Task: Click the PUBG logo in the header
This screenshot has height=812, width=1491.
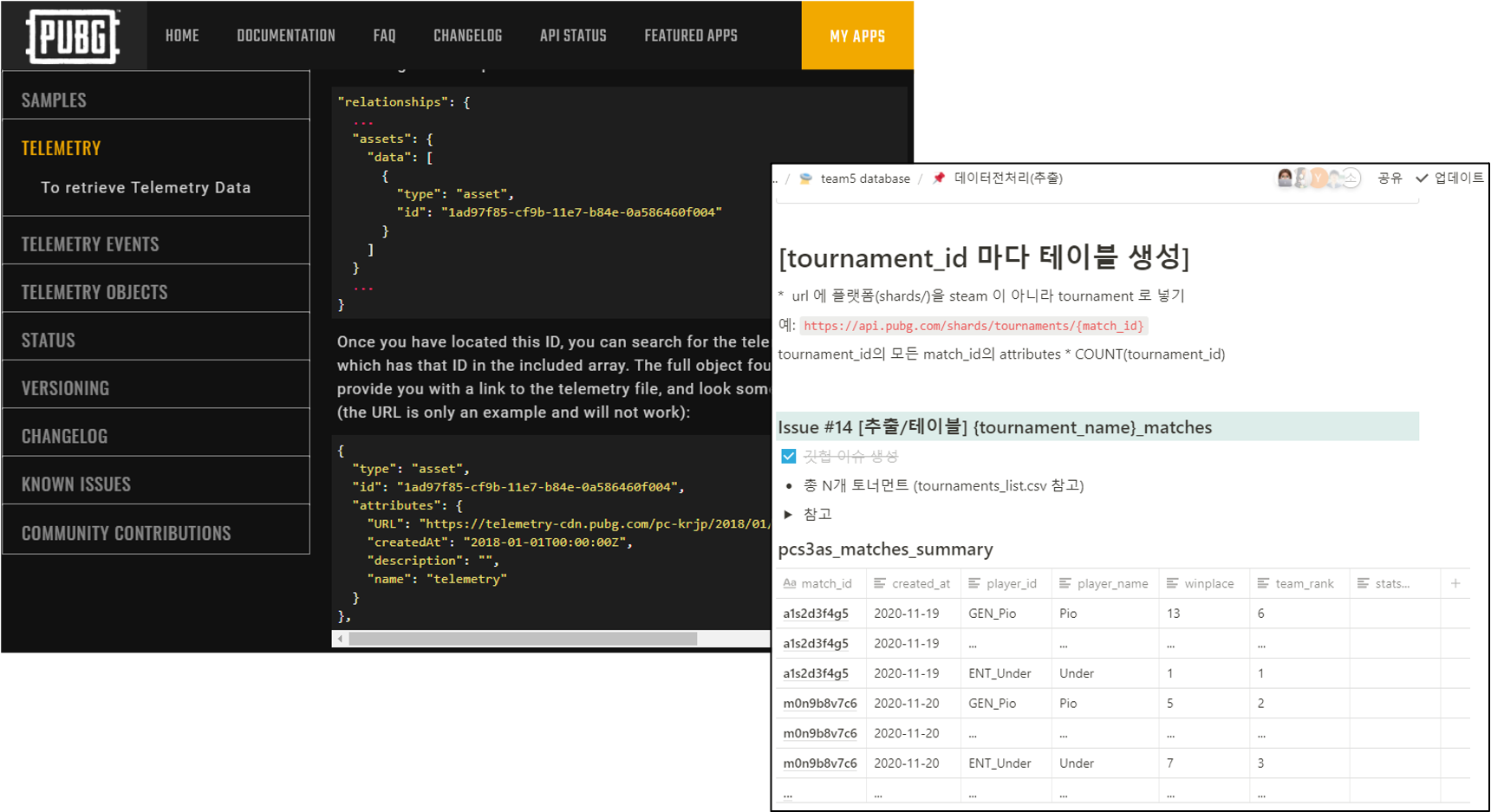Action: 73,36
